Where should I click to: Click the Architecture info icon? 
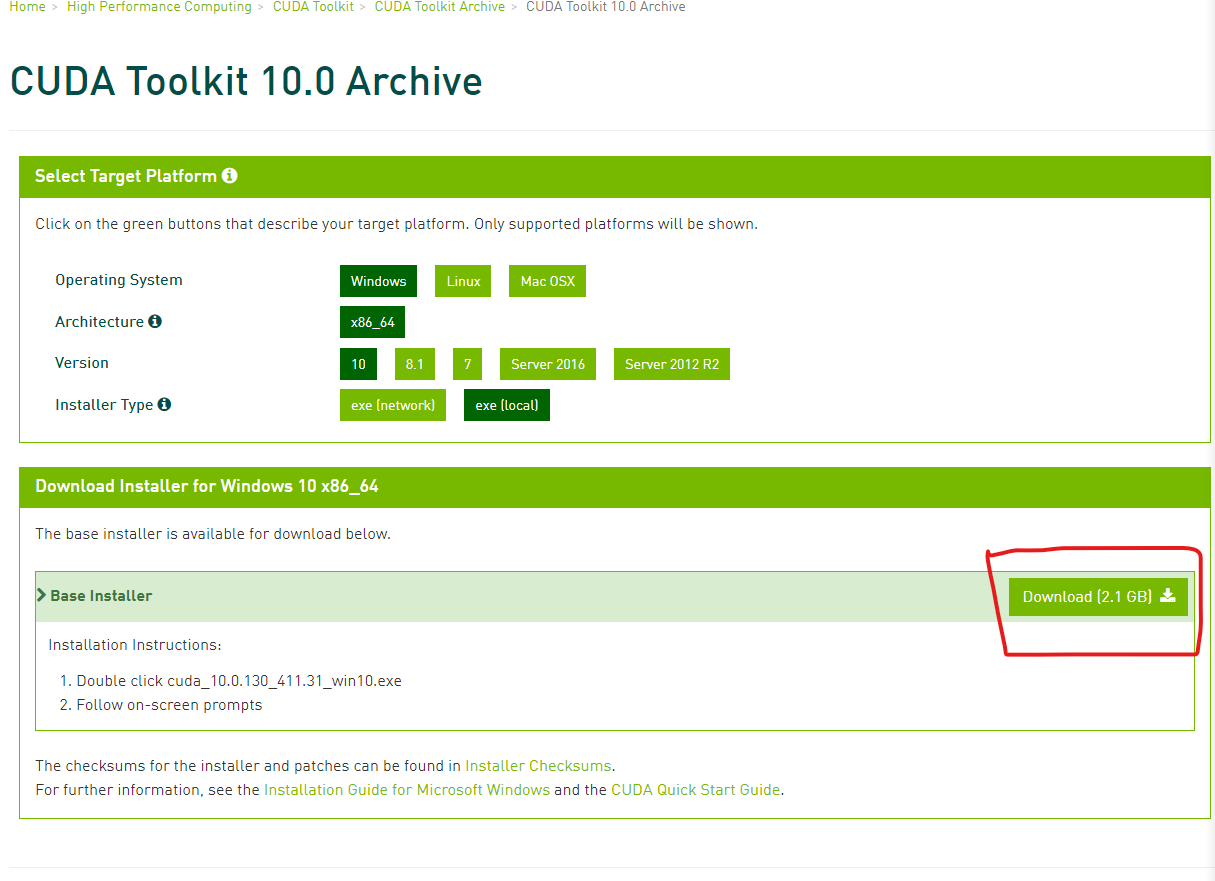coord(155,322)
